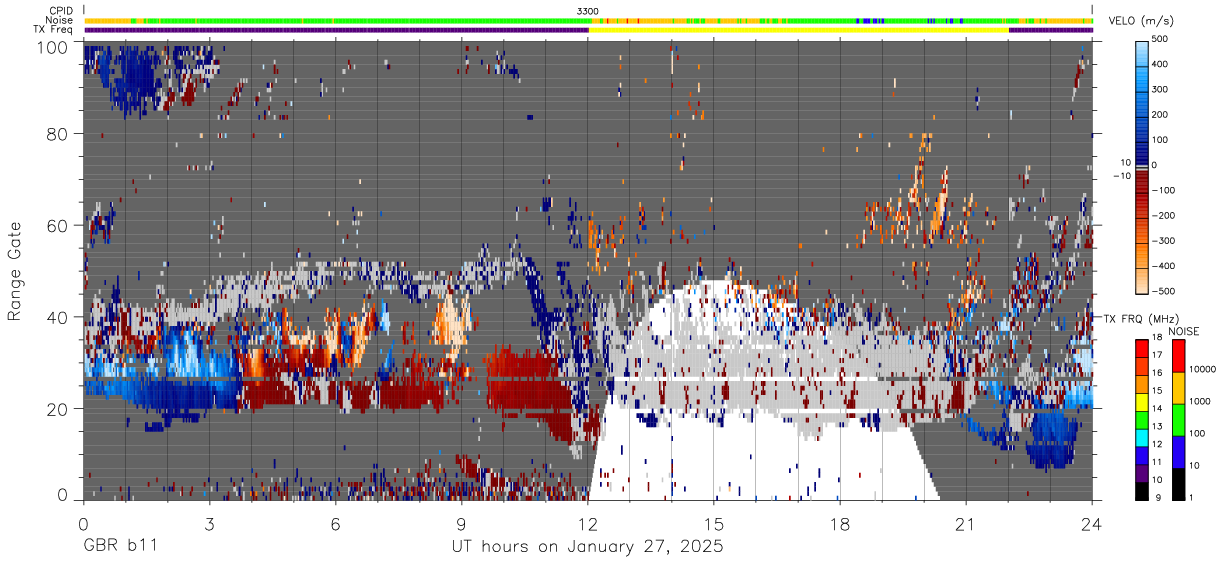Click the cyan segment of the TX FRQ colorbar
This screenshot has height=567, width=1228.
click(1143, 440)
